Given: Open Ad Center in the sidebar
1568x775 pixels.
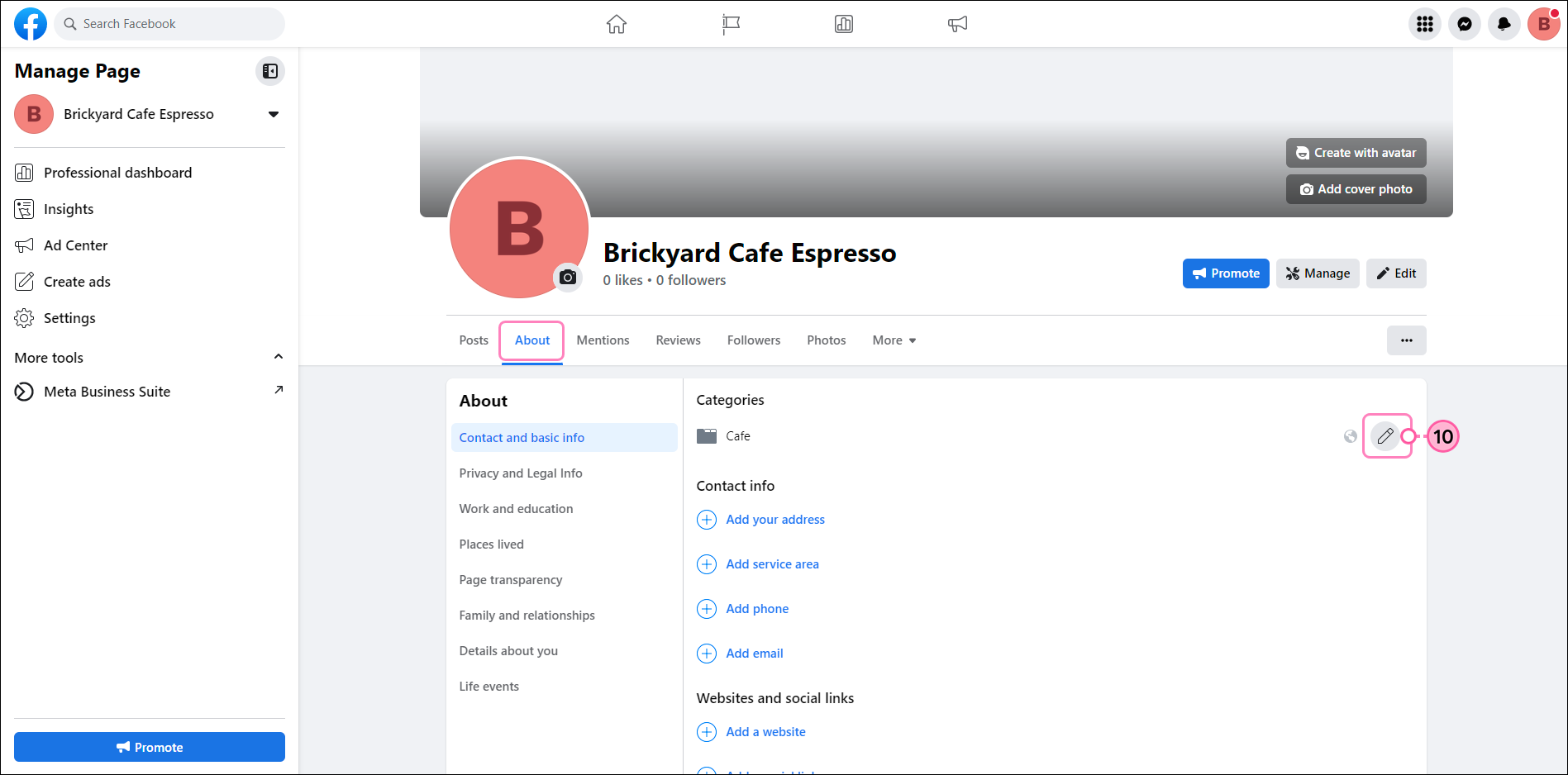Looking at the screenshot, I should [150, 245].
